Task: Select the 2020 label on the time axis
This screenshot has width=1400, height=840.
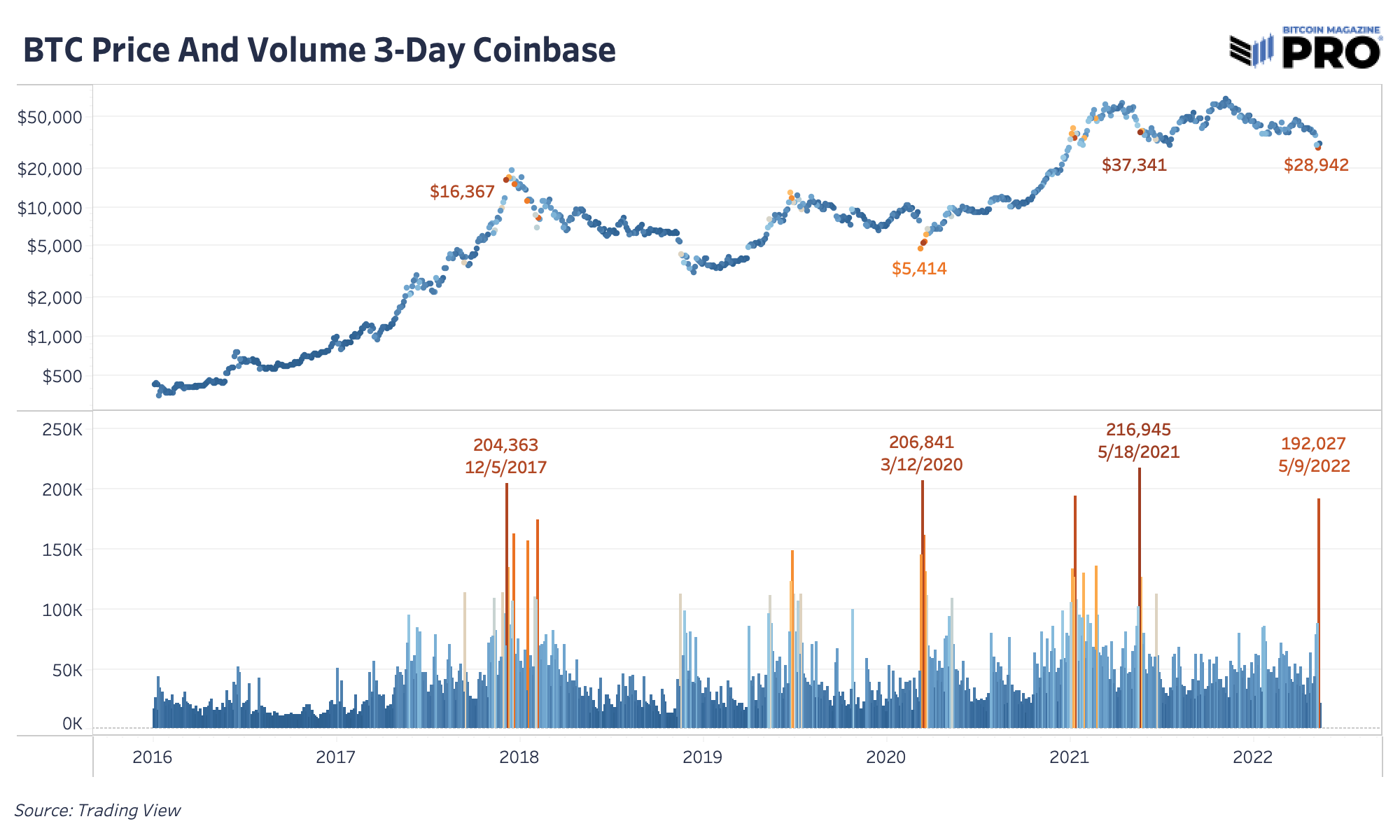Action: click(x=886, y=757)
